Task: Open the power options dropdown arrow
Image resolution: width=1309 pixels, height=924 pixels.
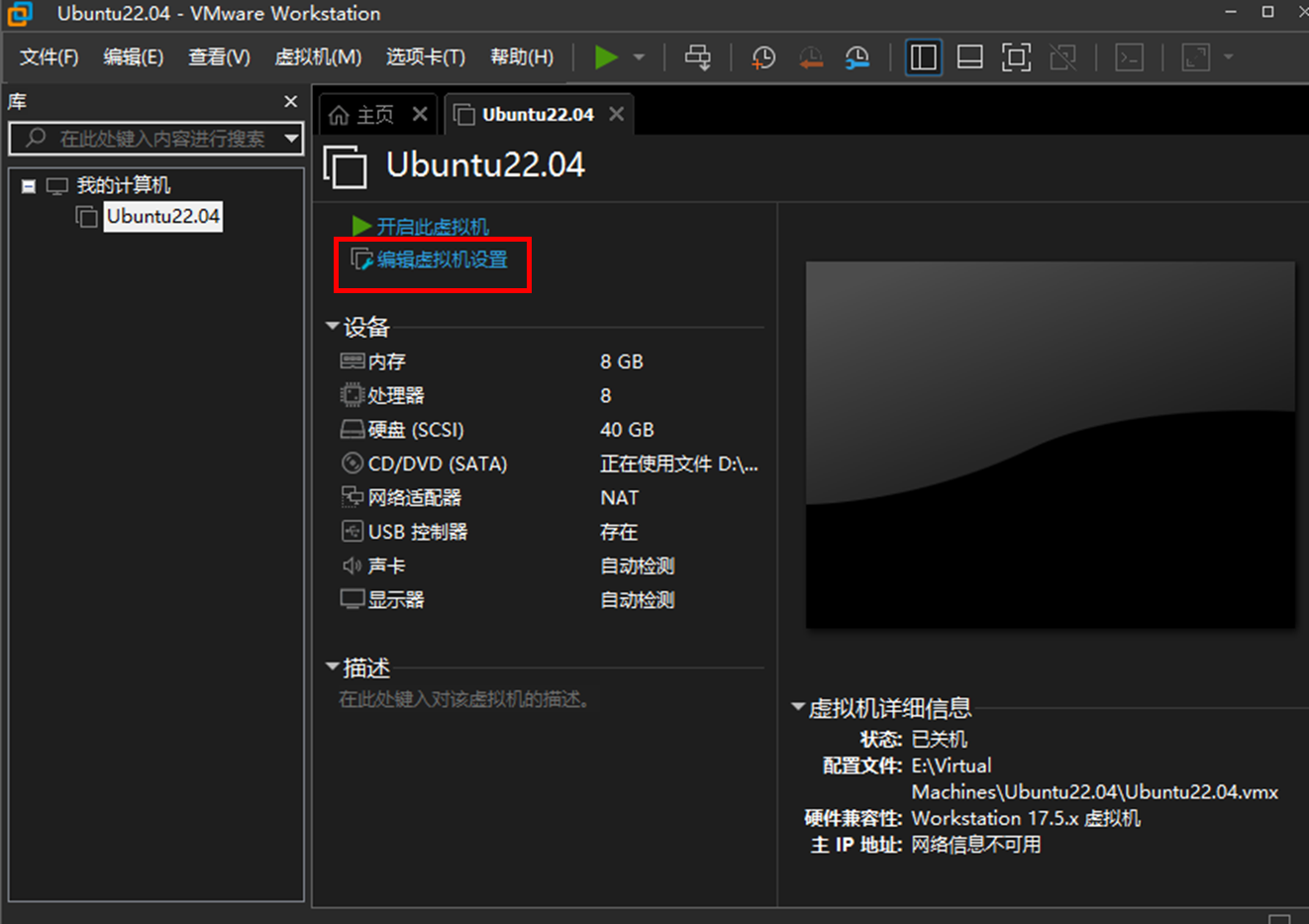Action: [639, 57]
